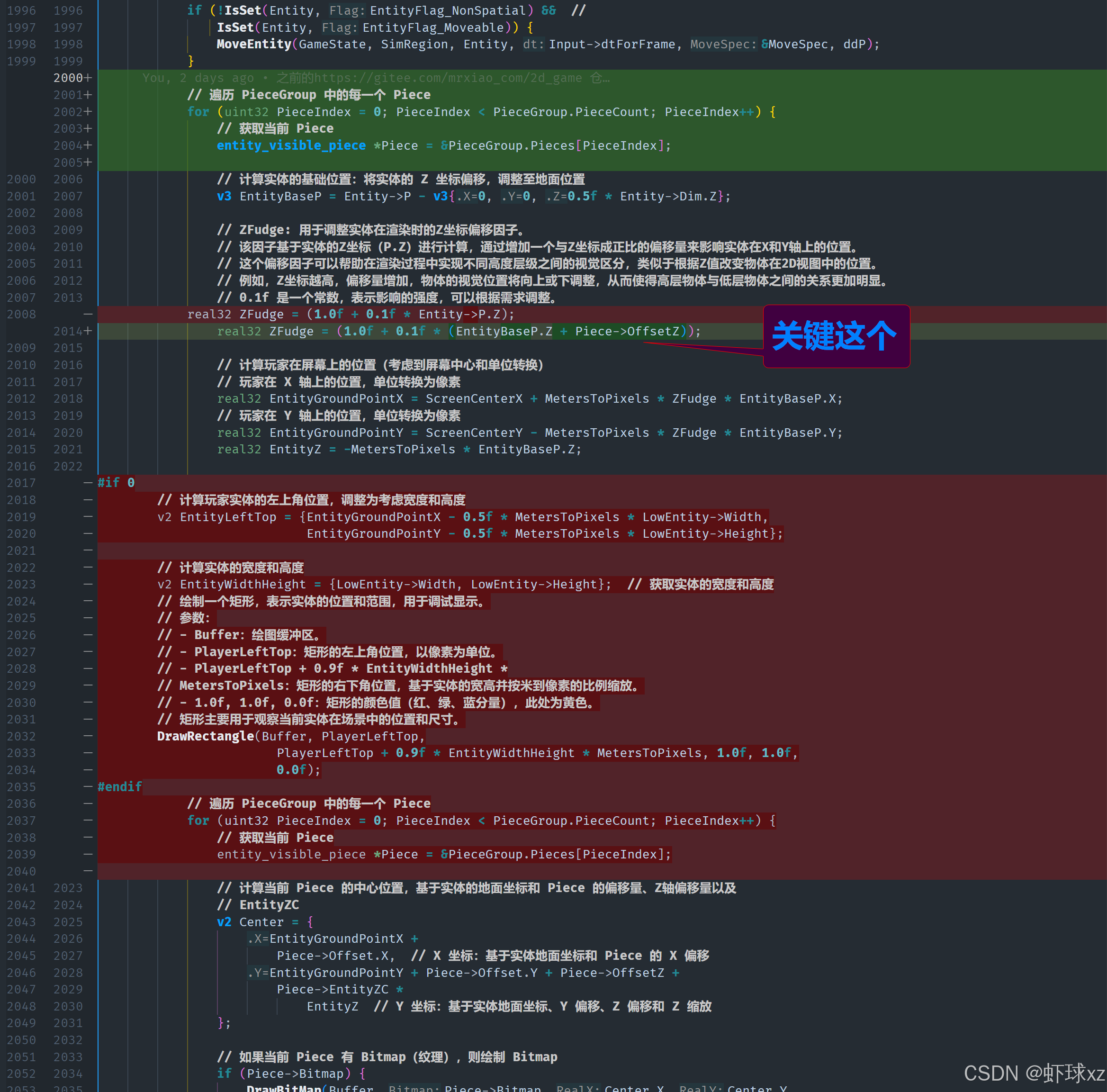Click the EntityGroundPointY declaration

[530, 433]
